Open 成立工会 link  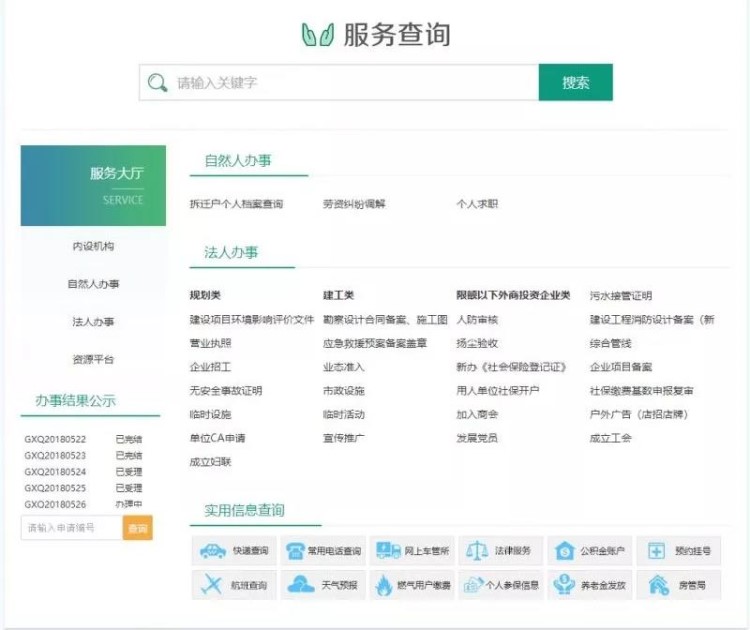610,438
